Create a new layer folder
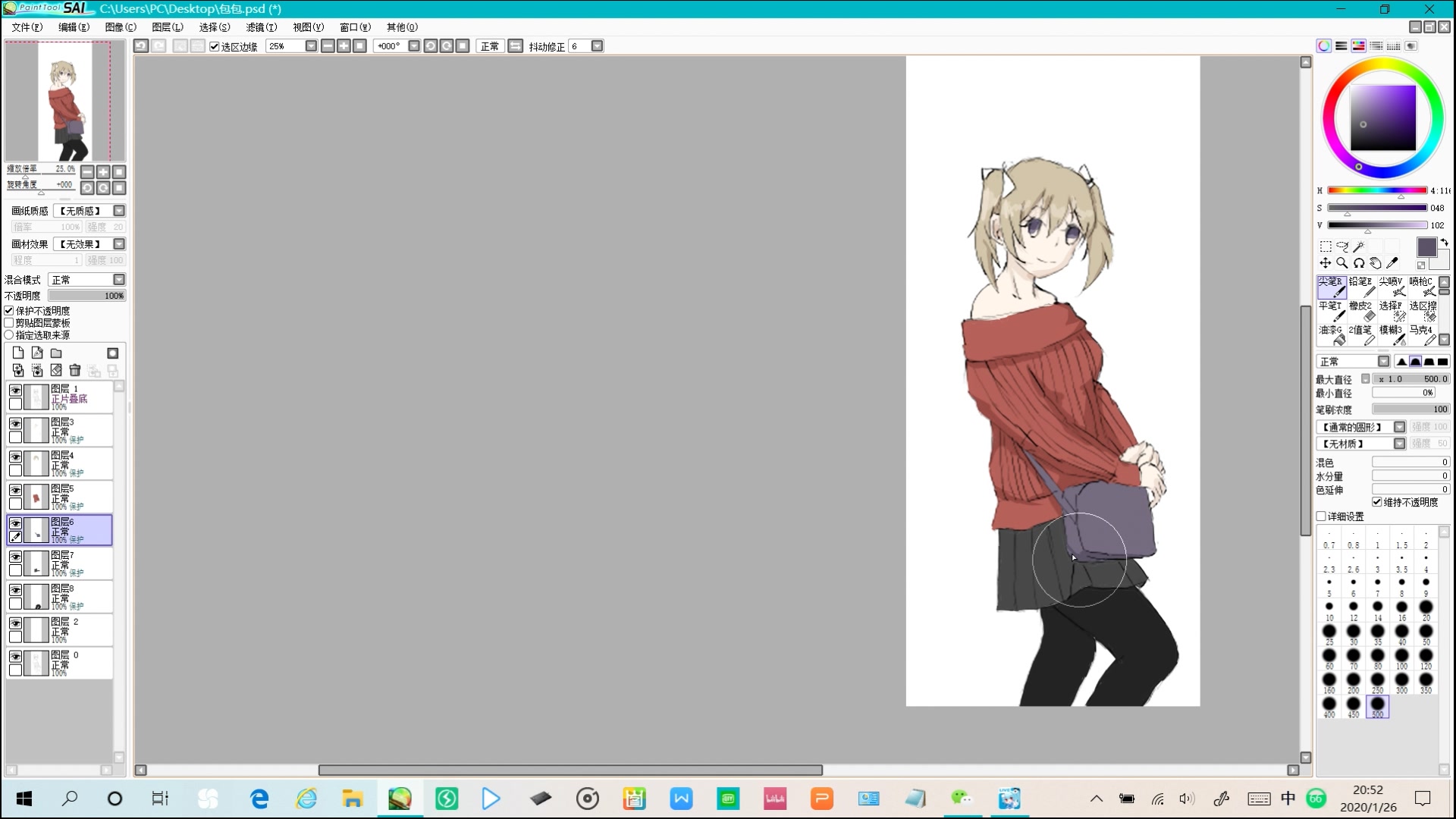The height and width of the screenshot is (819, 1456). pyautogui.click(x=56, y=353)
